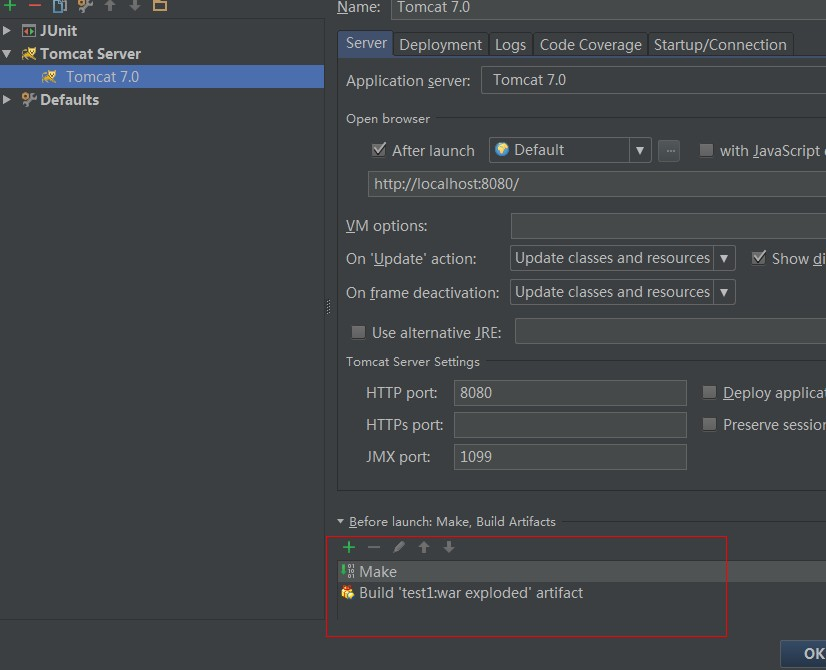Image resolution: width=826 pixels, height=670 pixels.
Task: Click browser browse ellipsis button
Action: [x=670, y=151]
